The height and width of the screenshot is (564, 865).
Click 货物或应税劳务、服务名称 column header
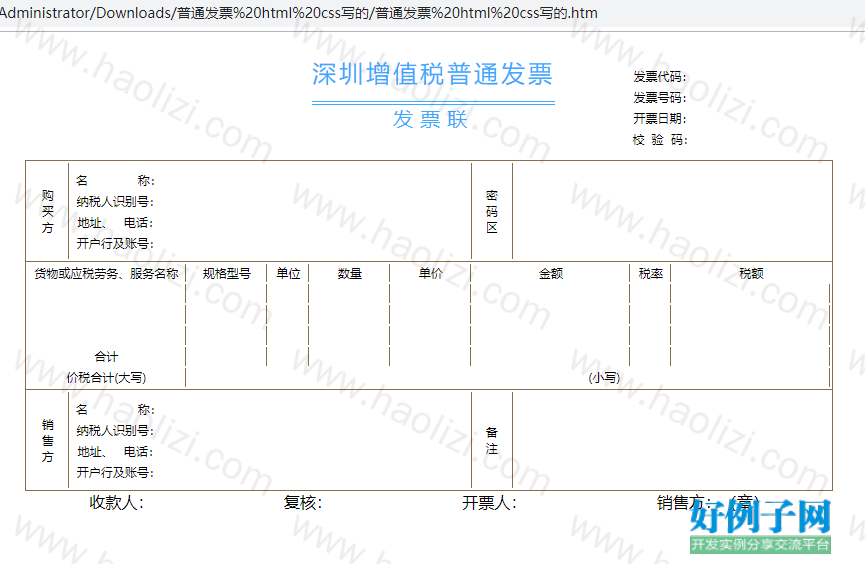[x=106, y=274]
